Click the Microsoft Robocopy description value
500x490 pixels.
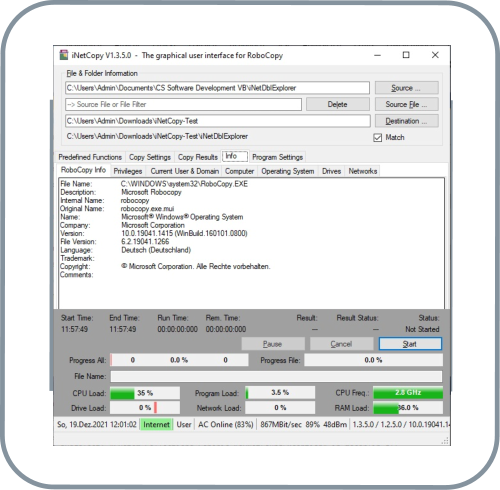[151, 192]
